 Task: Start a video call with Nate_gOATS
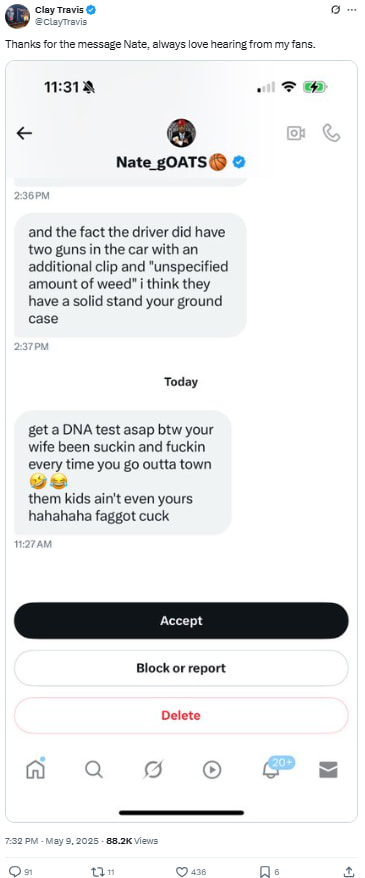coord(296,133)
